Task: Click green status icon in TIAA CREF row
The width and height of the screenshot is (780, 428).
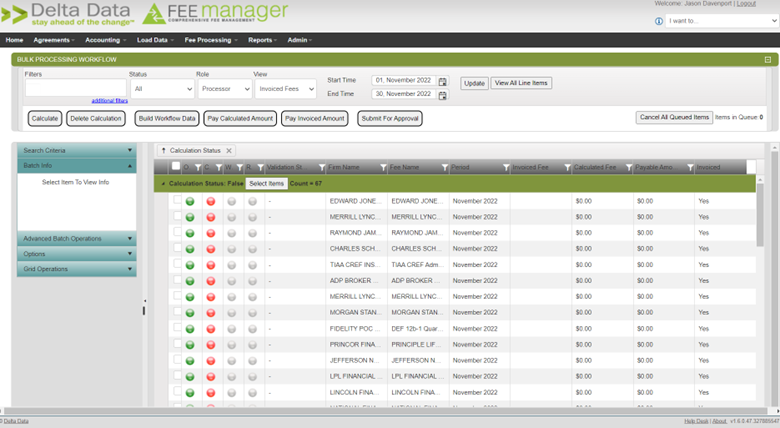Action: point(190,265)
